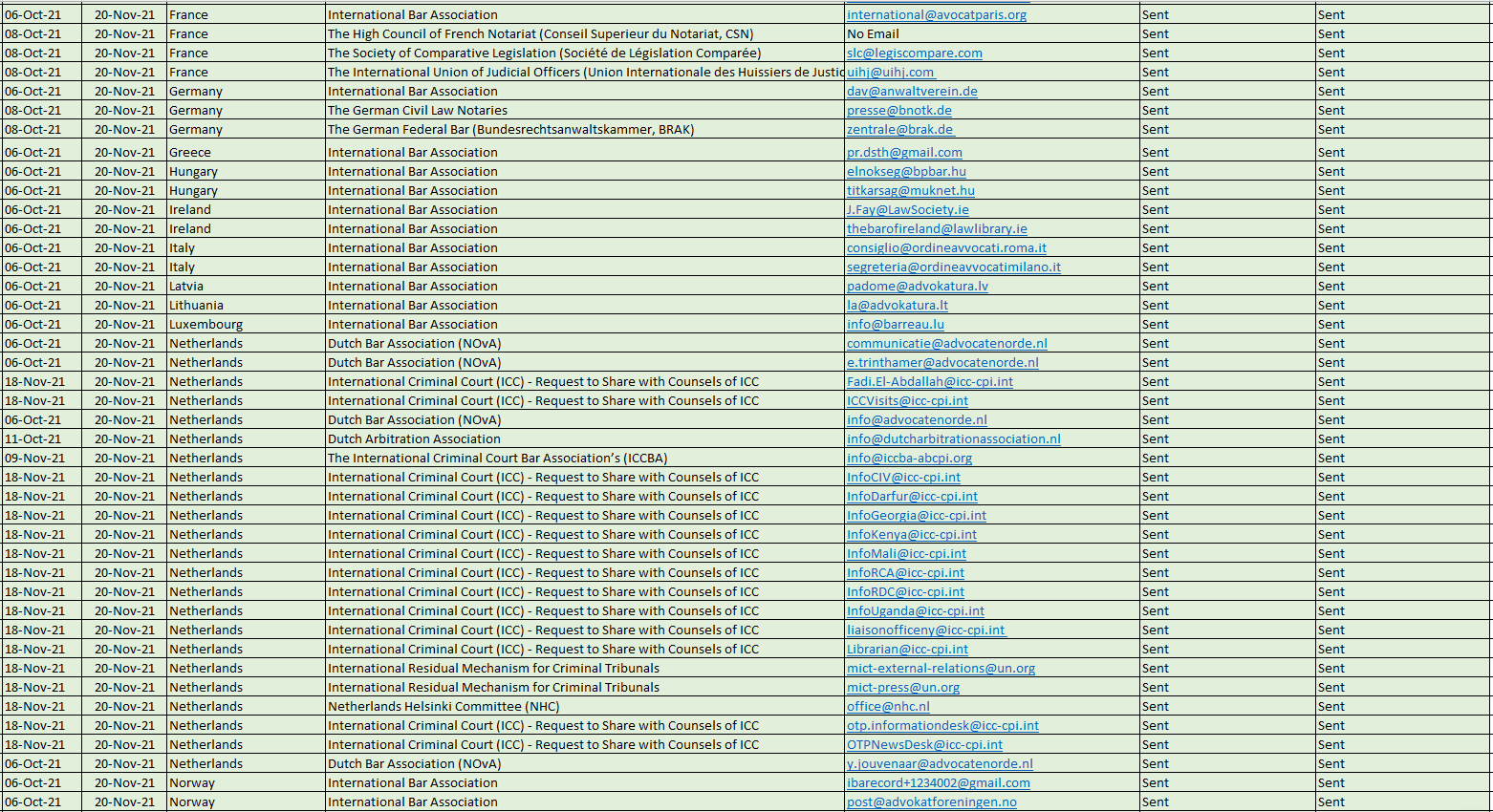This screenshot has height=812, width=1493.
Task: Click the InfoGeorgia@icc-cpi.int email link
Action: pyautogui.click(x=917, y=516)
